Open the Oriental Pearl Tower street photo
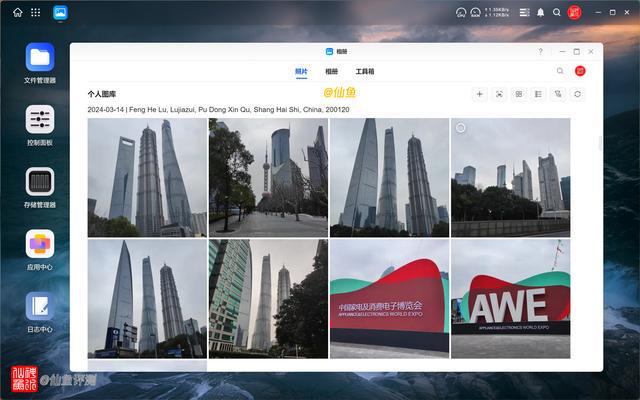 point(268,178)
